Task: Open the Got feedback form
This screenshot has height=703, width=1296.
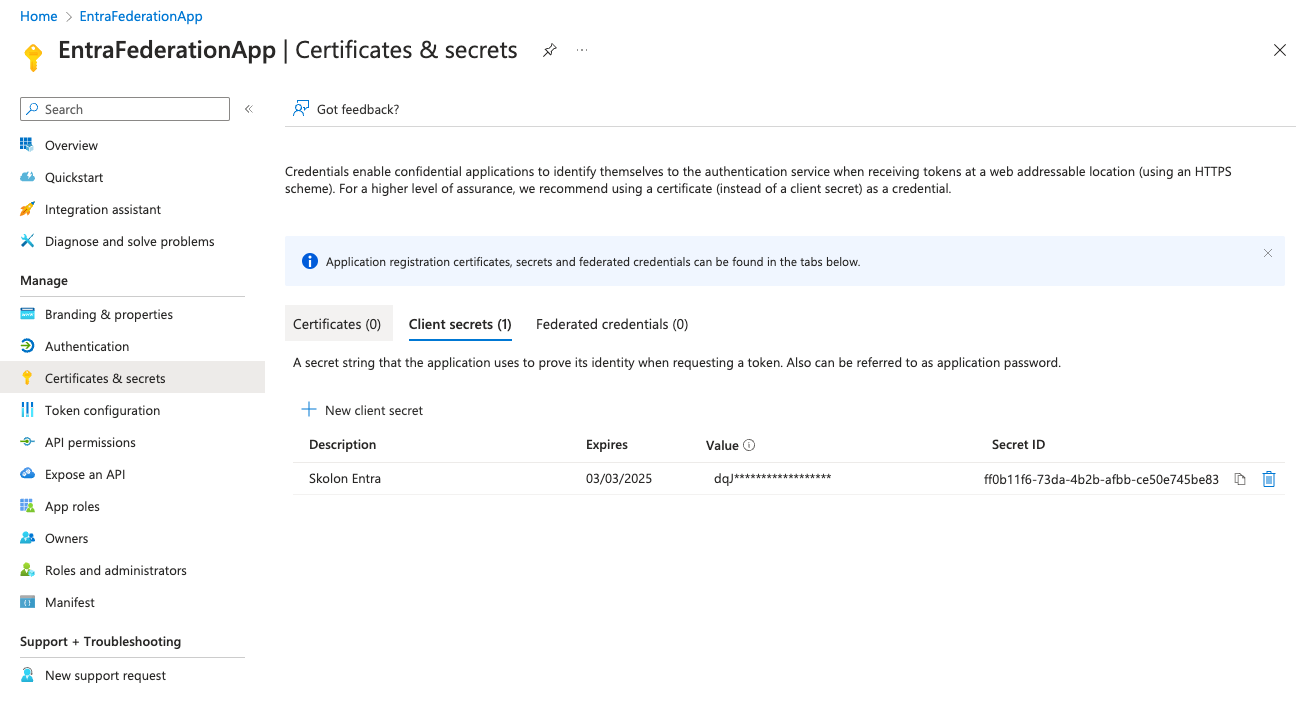Action: [346, 108]
